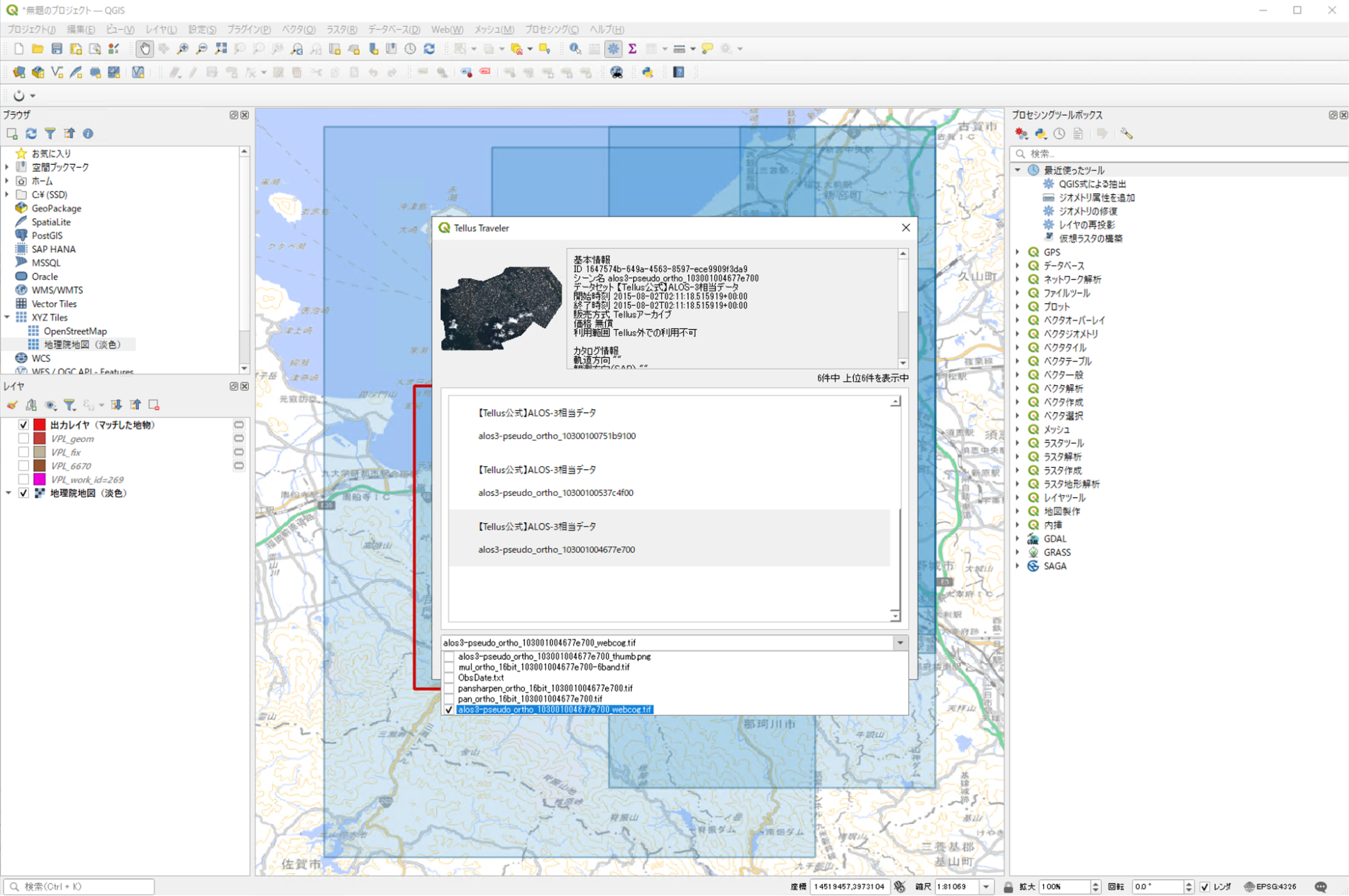
Task: Click the New GeoPackage Layer icon
Action: (38, 72)
